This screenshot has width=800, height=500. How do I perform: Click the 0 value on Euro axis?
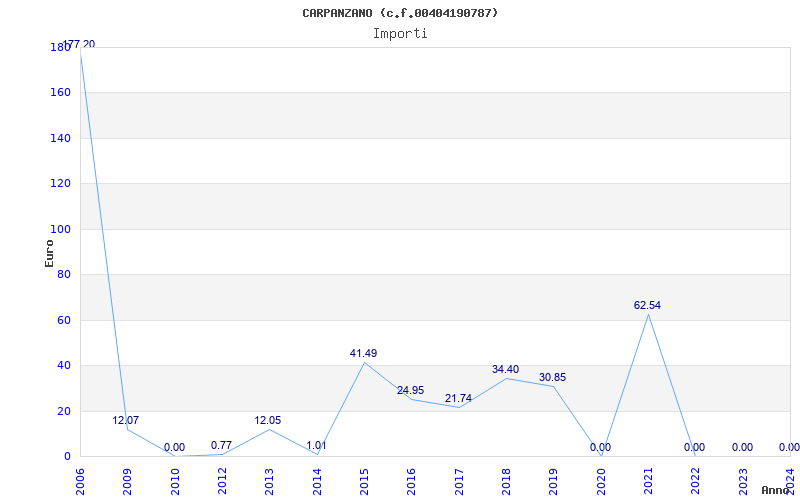(67, 457)
